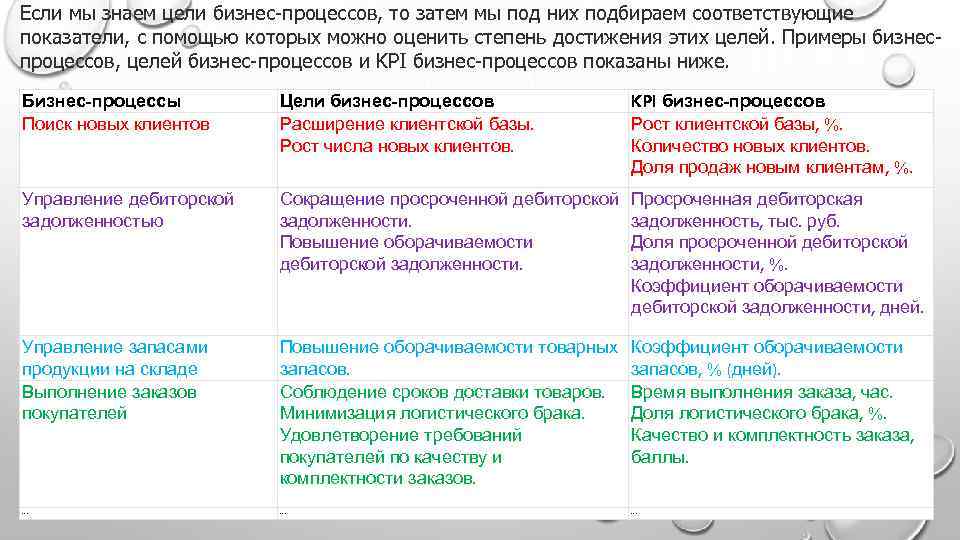This screenshot has height=540, width=960.
Task: Click 'Коэффициент оборачиваемости запасов, % (дней).' KPI
Action: 767,358
